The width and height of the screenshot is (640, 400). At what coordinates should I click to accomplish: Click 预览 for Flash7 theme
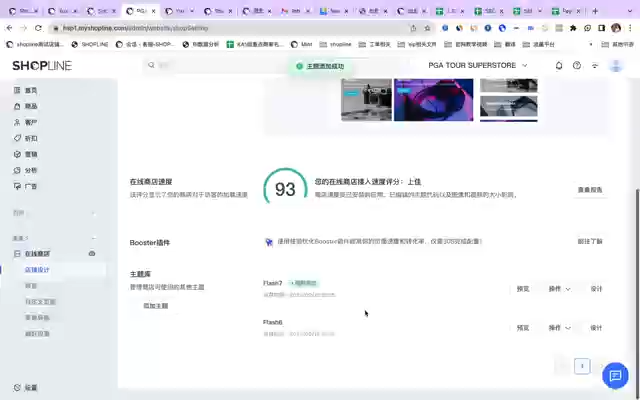[x=523, y=289]
